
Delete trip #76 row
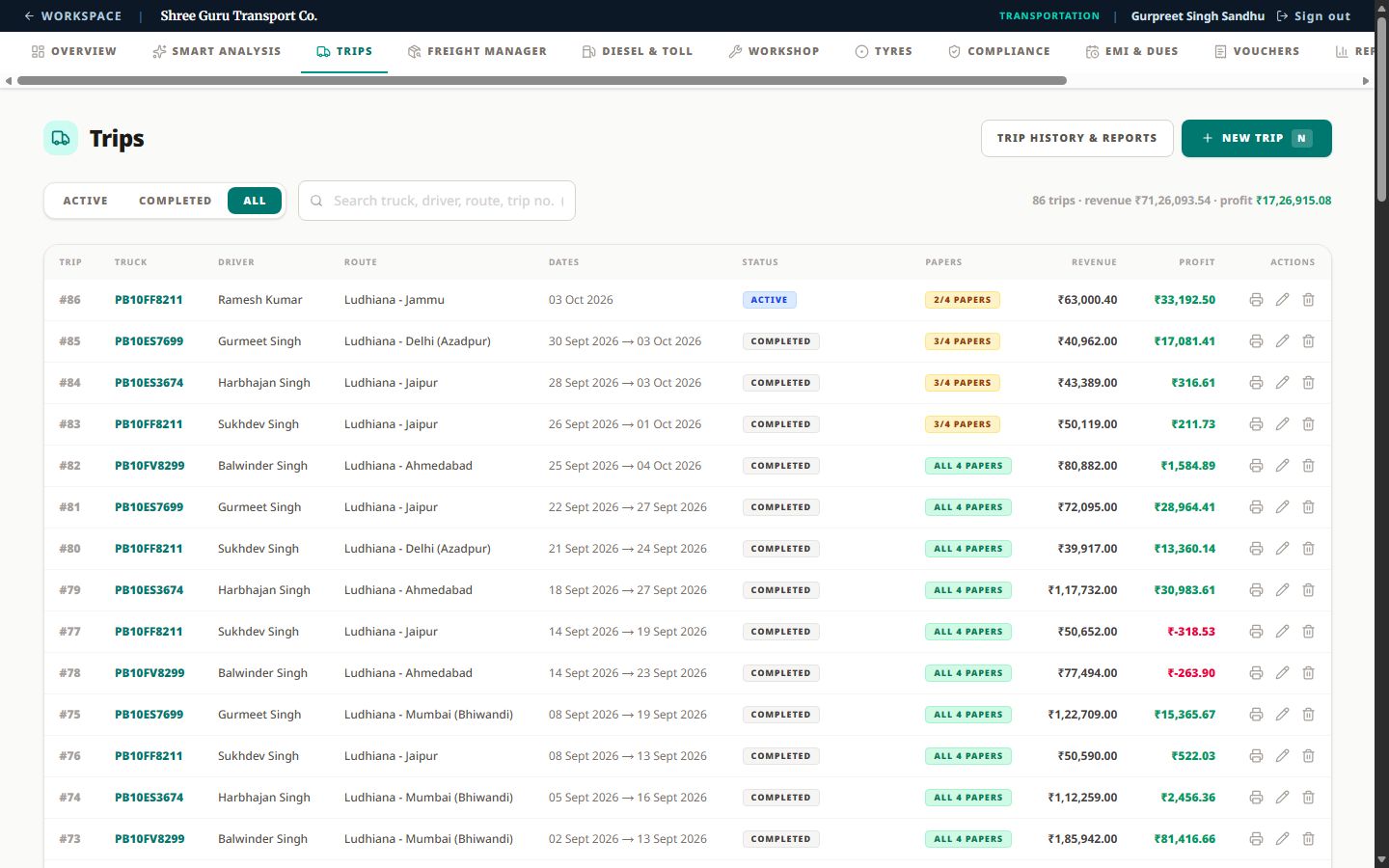1308,756
